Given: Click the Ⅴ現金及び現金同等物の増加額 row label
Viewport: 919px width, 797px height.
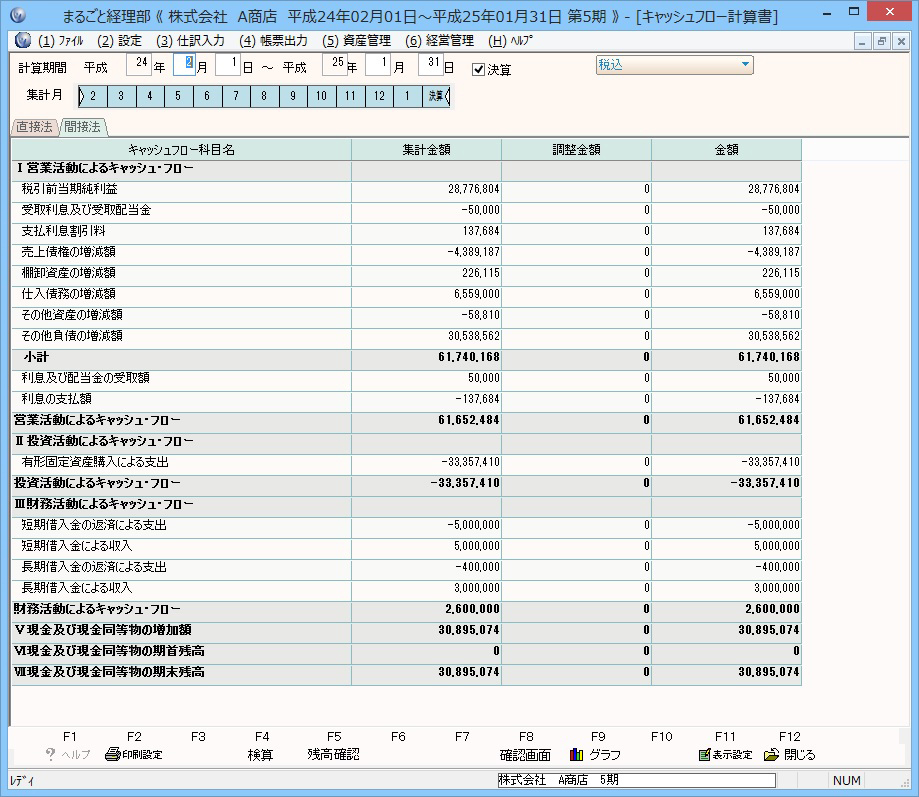Looking at the screenshot, I should [102, 630].
